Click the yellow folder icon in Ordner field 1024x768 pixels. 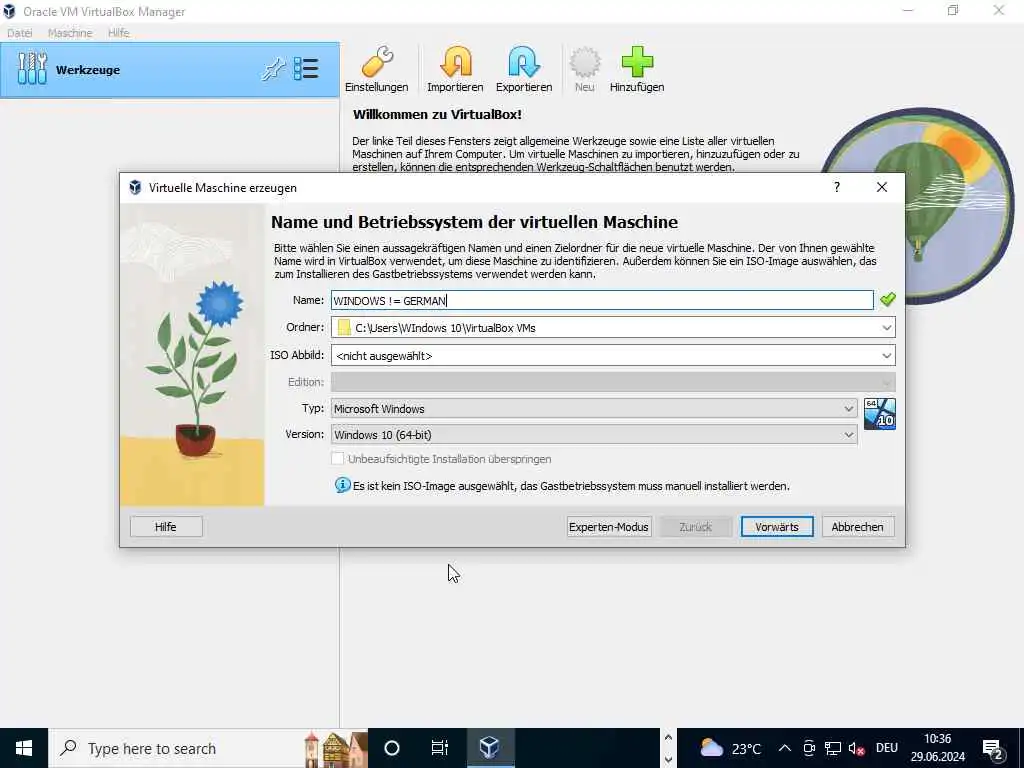(344, 328)
